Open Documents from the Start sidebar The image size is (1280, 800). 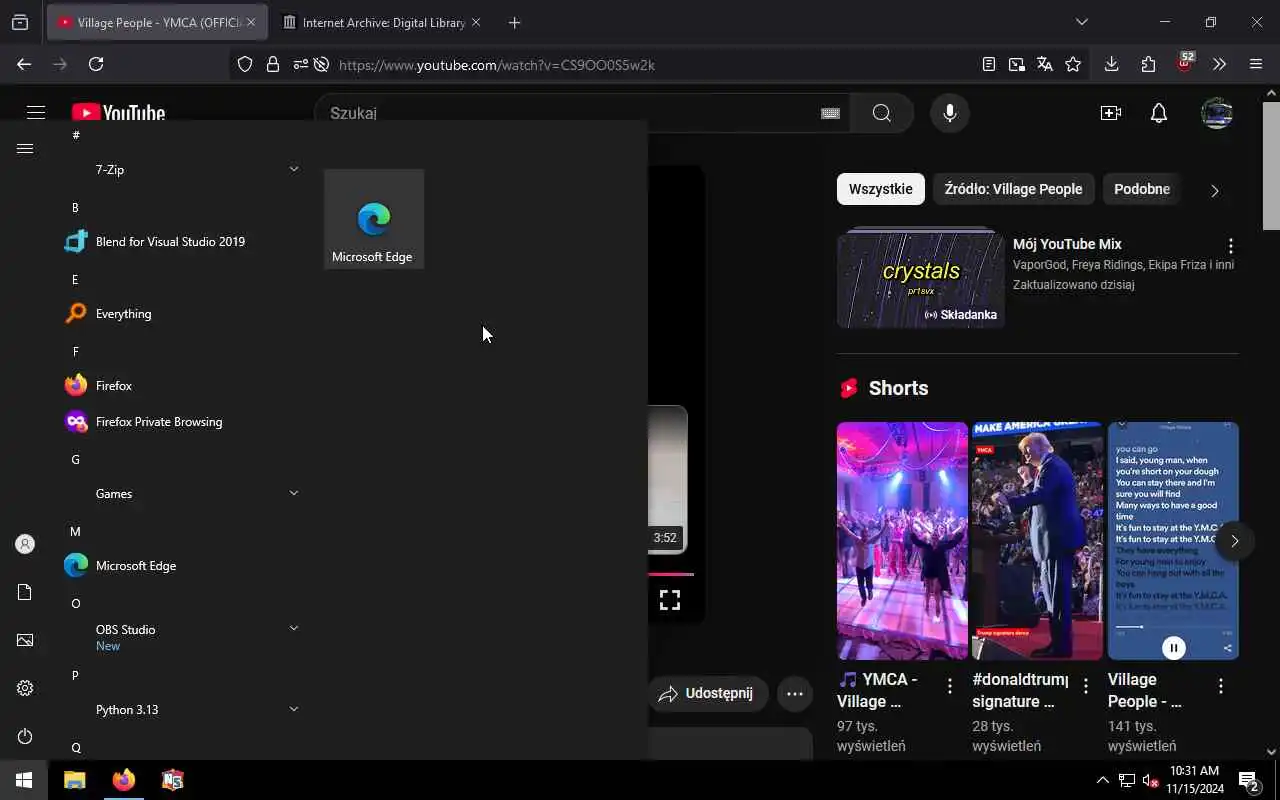click(x=25, y=592)
